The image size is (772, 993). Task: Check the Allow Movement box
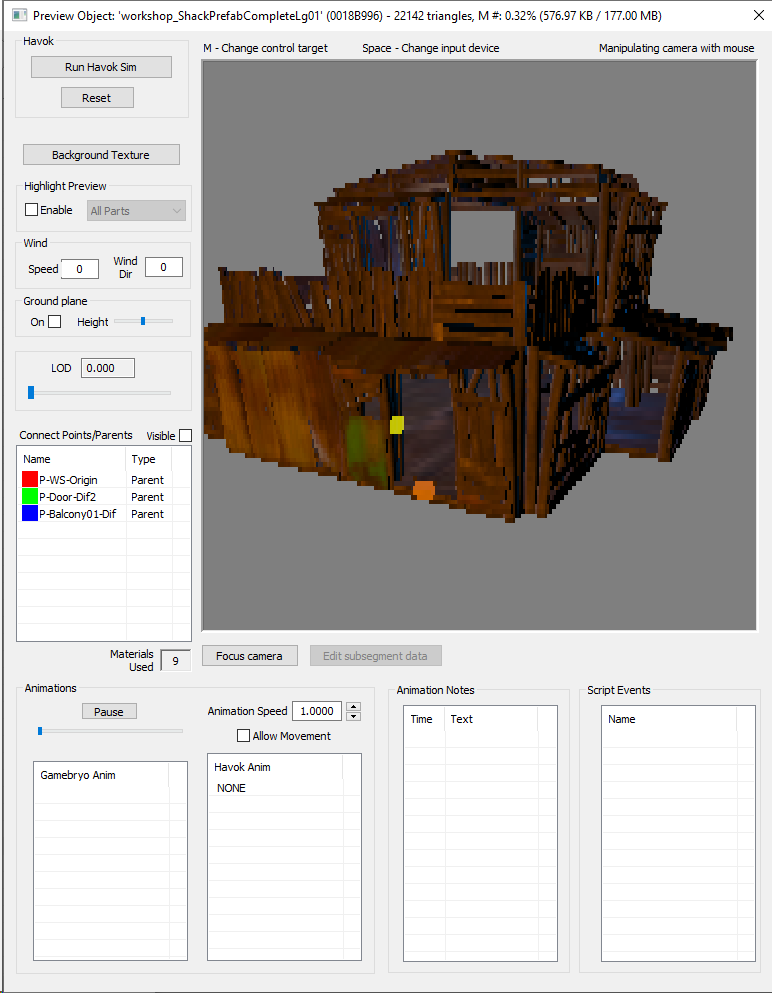tap(243, 736)
